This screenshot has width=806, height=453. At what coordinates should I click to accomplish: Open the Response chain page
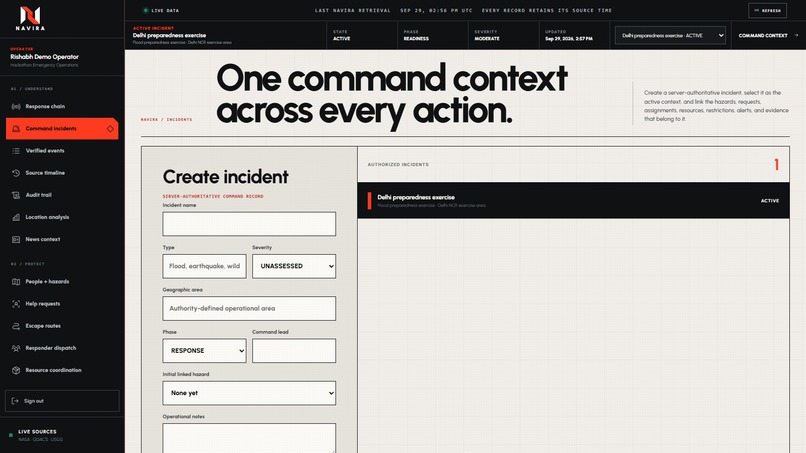tap(62, 106)
